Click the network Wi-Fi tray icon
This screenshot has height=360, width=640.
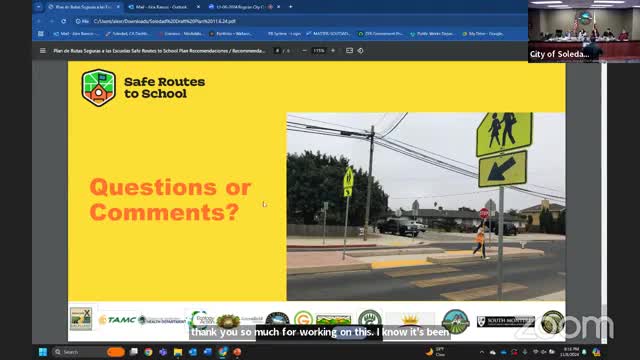[x=536, y=352]
